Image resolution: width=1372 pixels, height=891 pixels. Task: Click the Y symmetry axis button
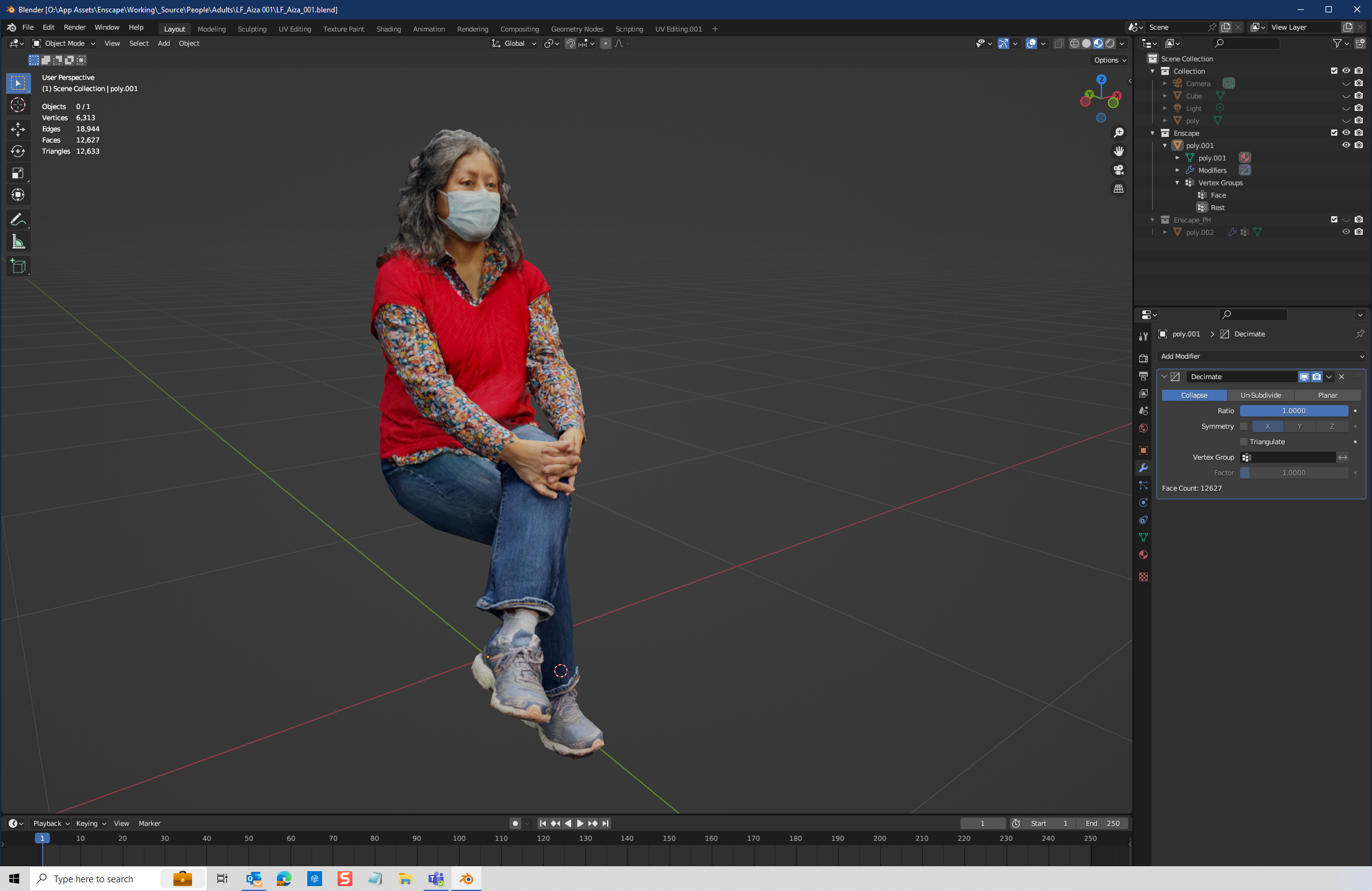pos(1300,426)
